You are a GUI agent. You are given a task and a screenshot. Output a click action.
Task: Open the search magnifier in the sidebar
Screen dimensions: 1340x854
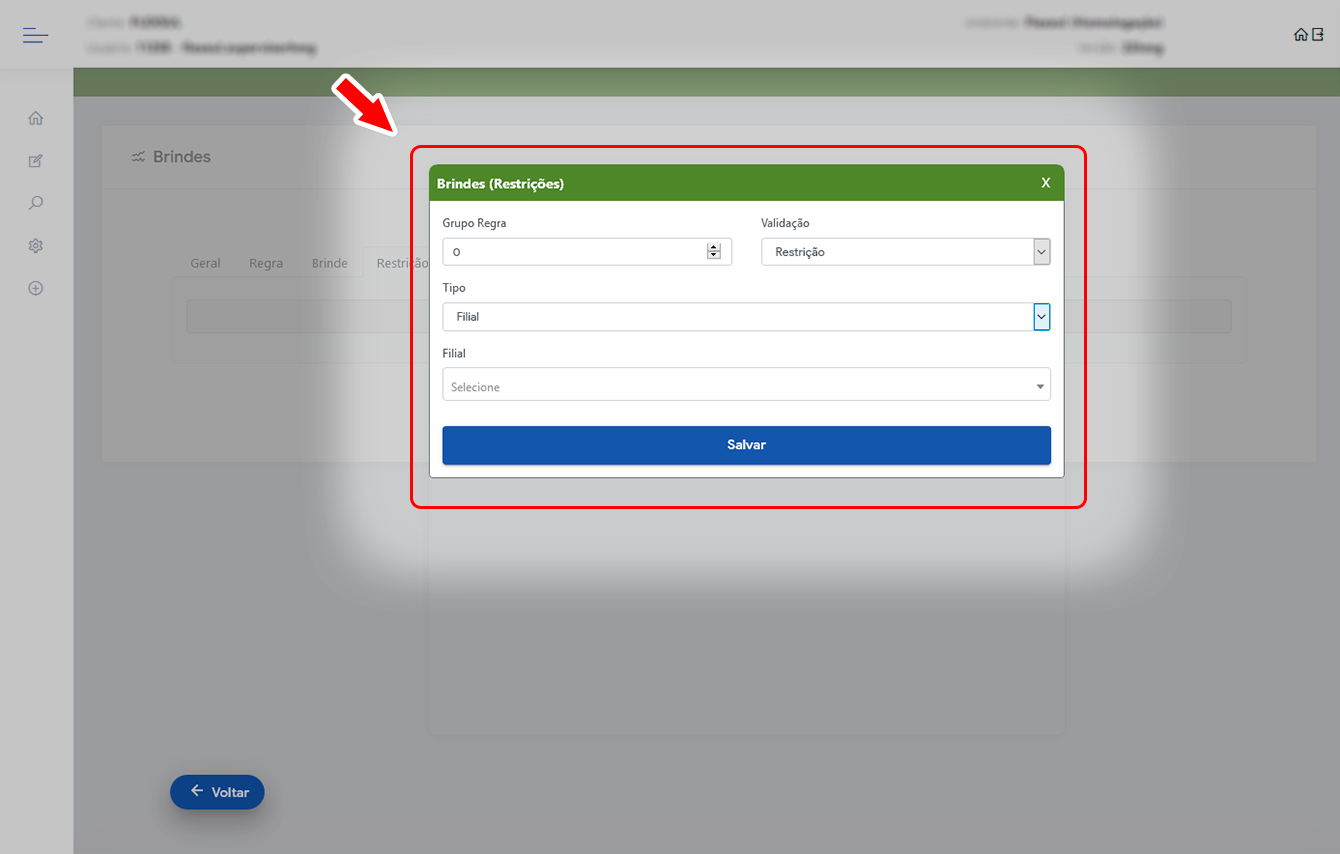36,203
